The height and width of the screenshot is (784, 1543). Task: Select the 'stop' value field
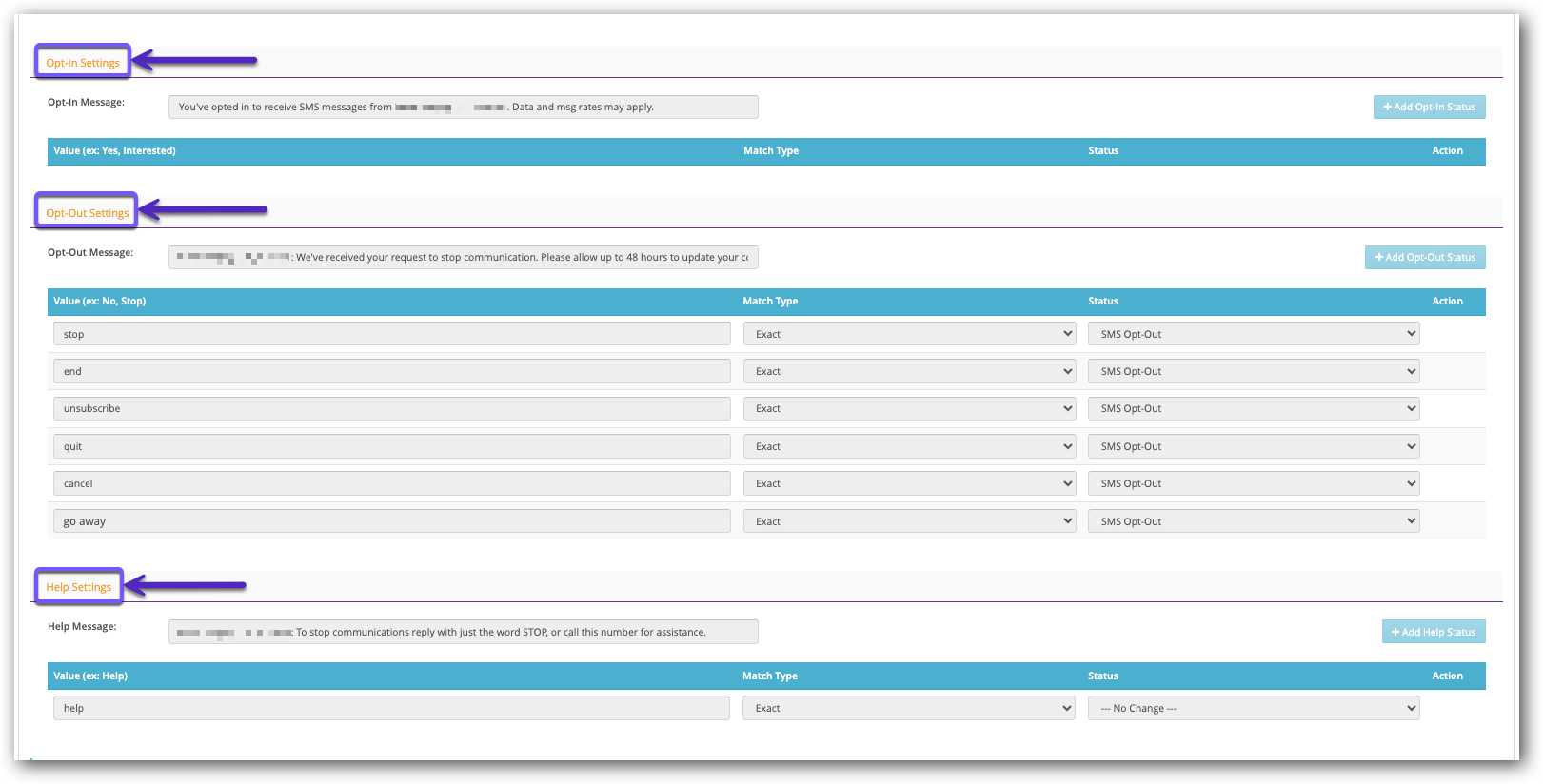392,334
